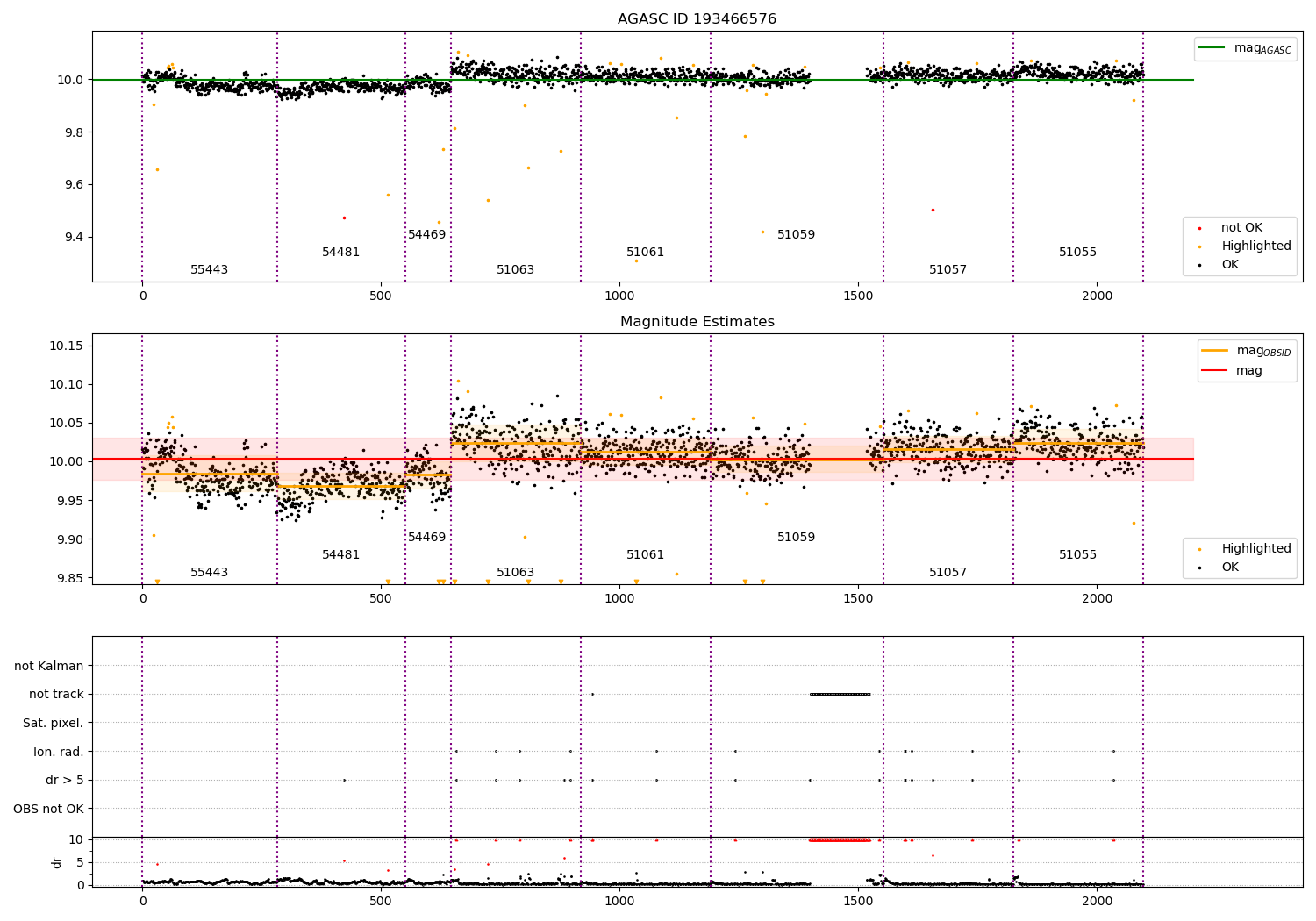Viewport: 1316px width, 921px height.
Task: Click obsid label 51059 in the top plot
Action: (796, 235)
